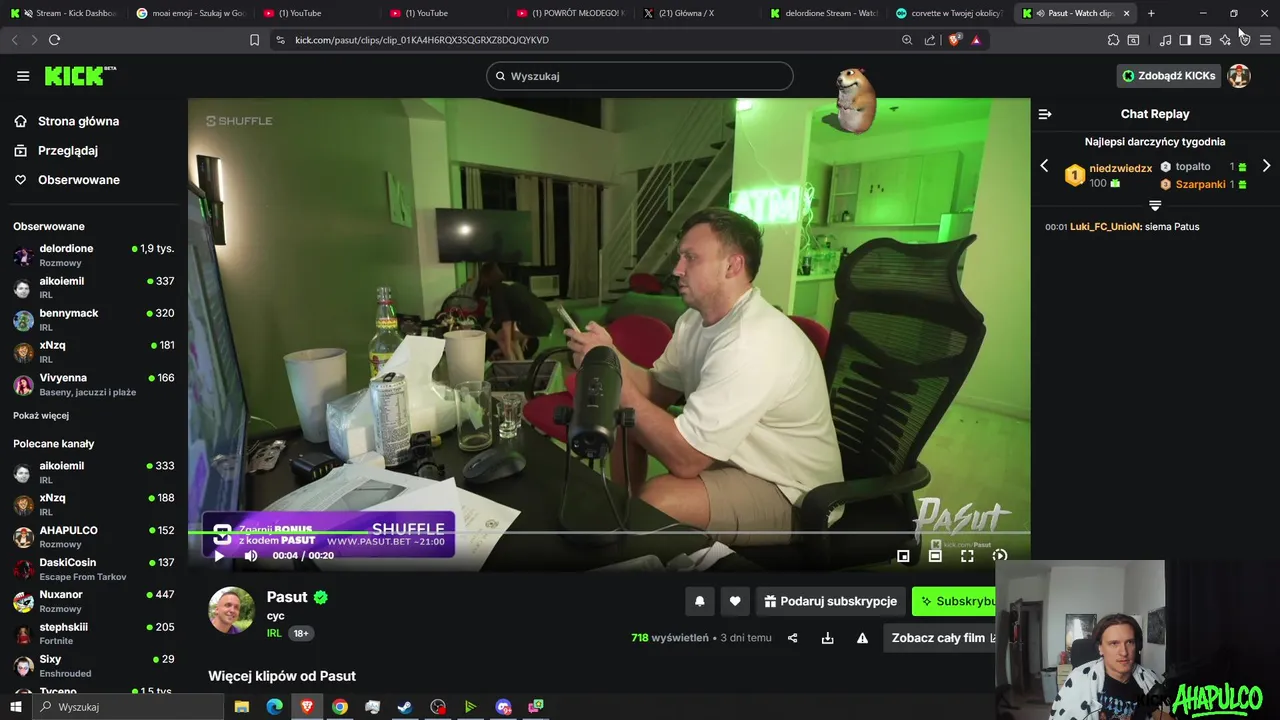Open the user profile avatar menu
This screenshot has width=1280, height=720.
1239,76
